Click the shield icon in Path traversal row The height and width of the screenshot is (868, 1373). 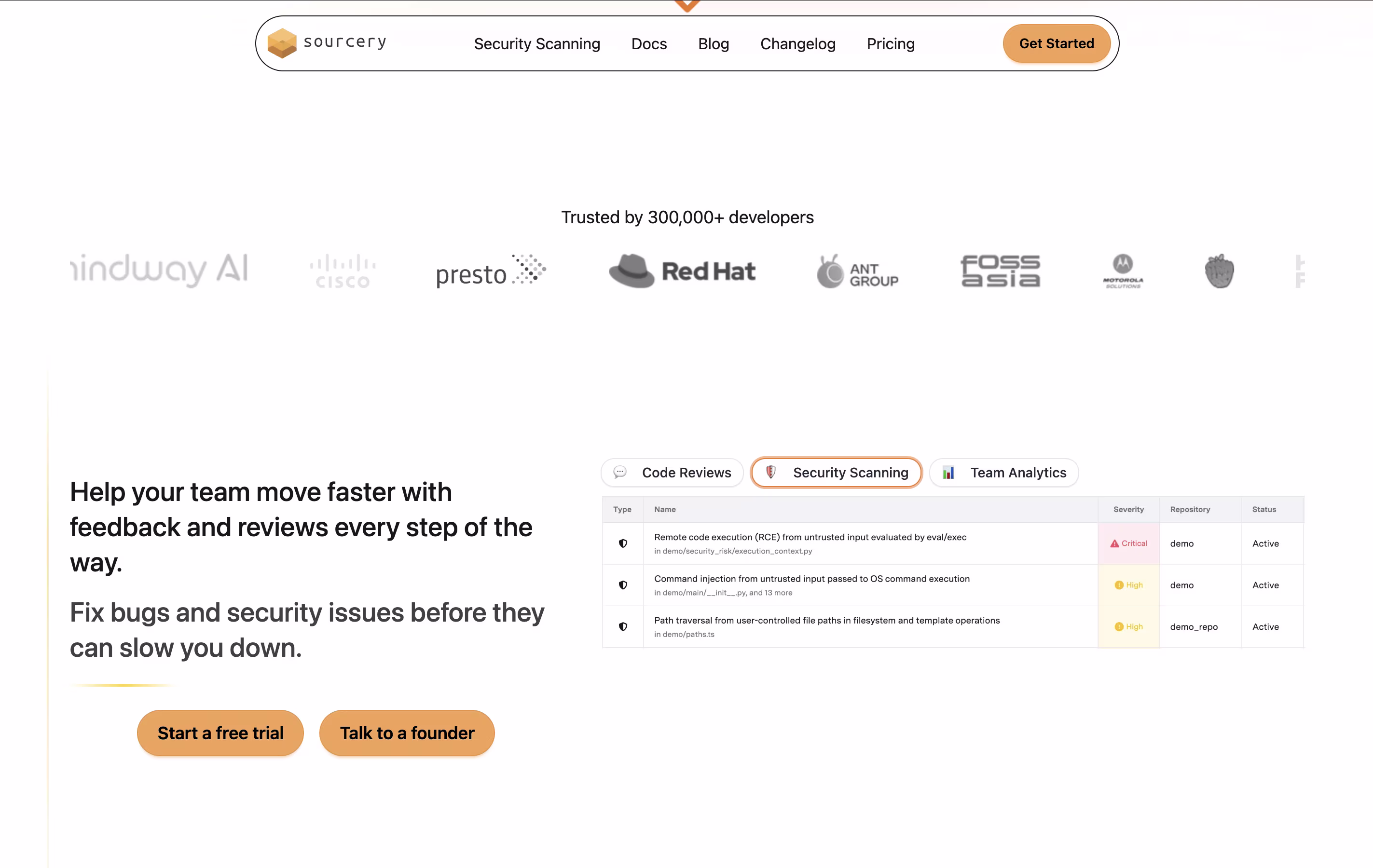click(623, 626)
